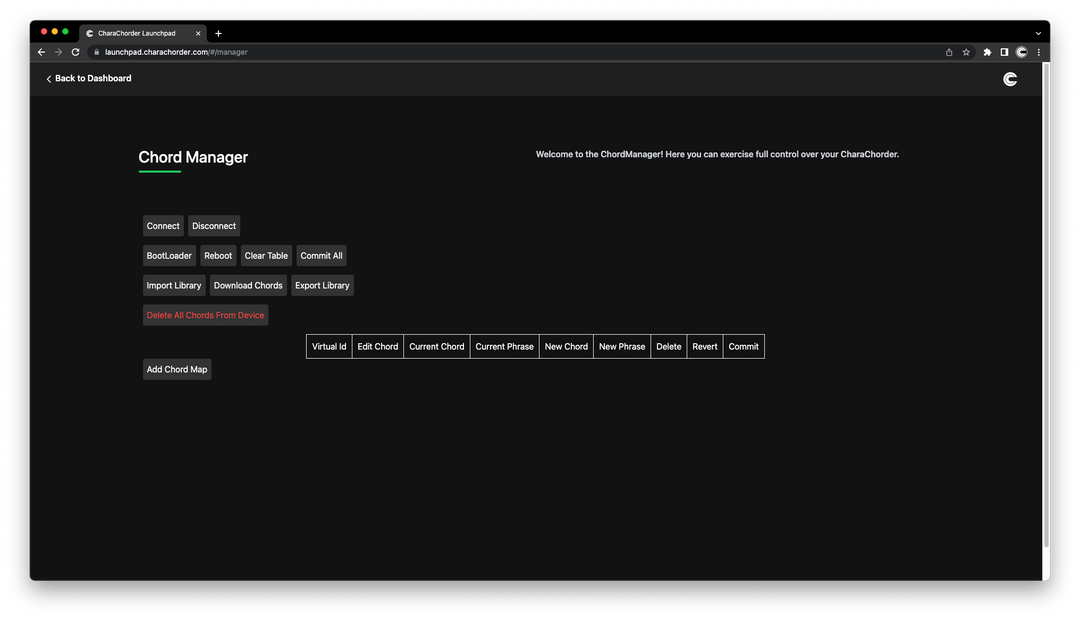Image resolution: width=1080 pixels, height=620 pixels.
Task: Click the Clear Table button
Action: click(x=267, y=256)
